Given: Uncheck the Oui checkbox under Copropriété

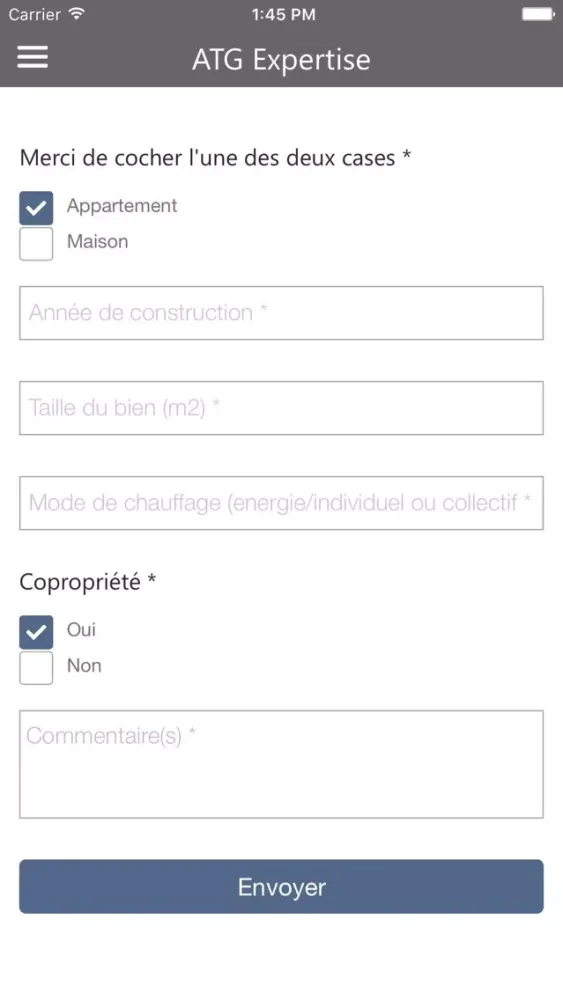Looking at the screenshot, I should point(36,632).
